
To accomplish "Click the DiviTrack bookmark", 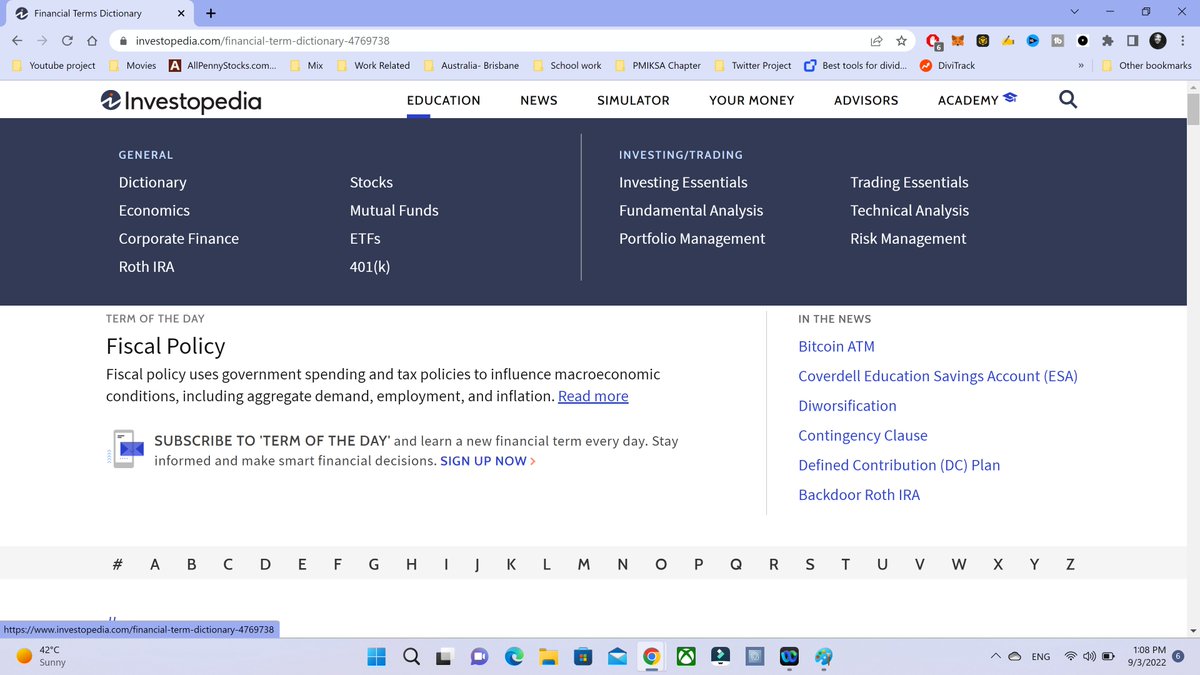I will click(947, 66).
